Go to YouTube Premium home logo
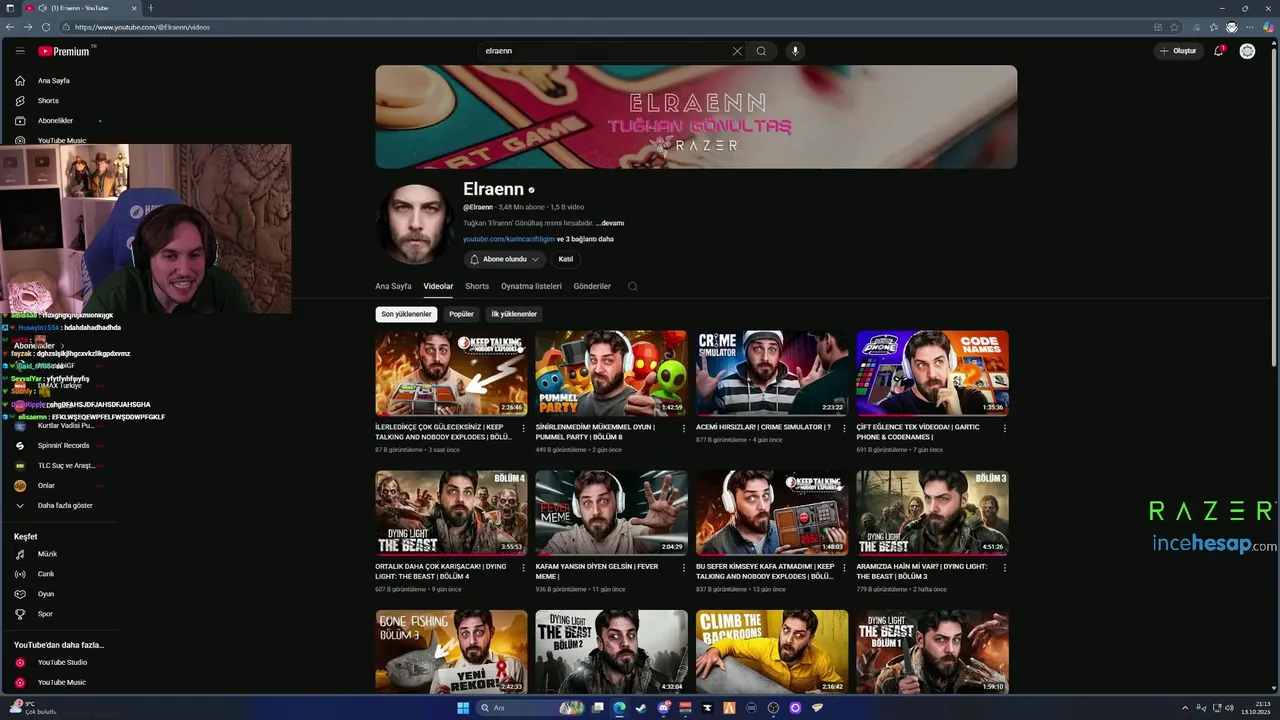 [x=65, y=51]
